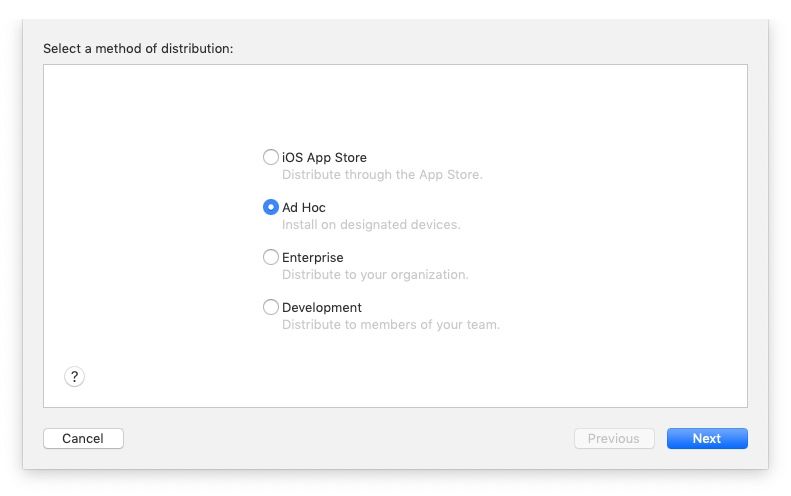Click the "Select a method of distribution:" heading

138,48
